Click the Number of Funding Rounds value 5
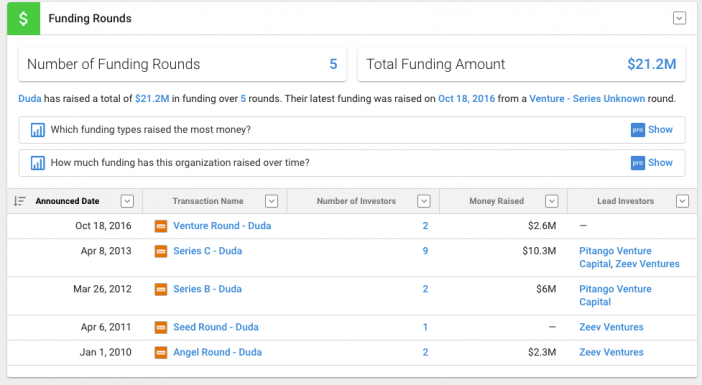Viewport: 702px width, 385px height. [x=333, y=64]
